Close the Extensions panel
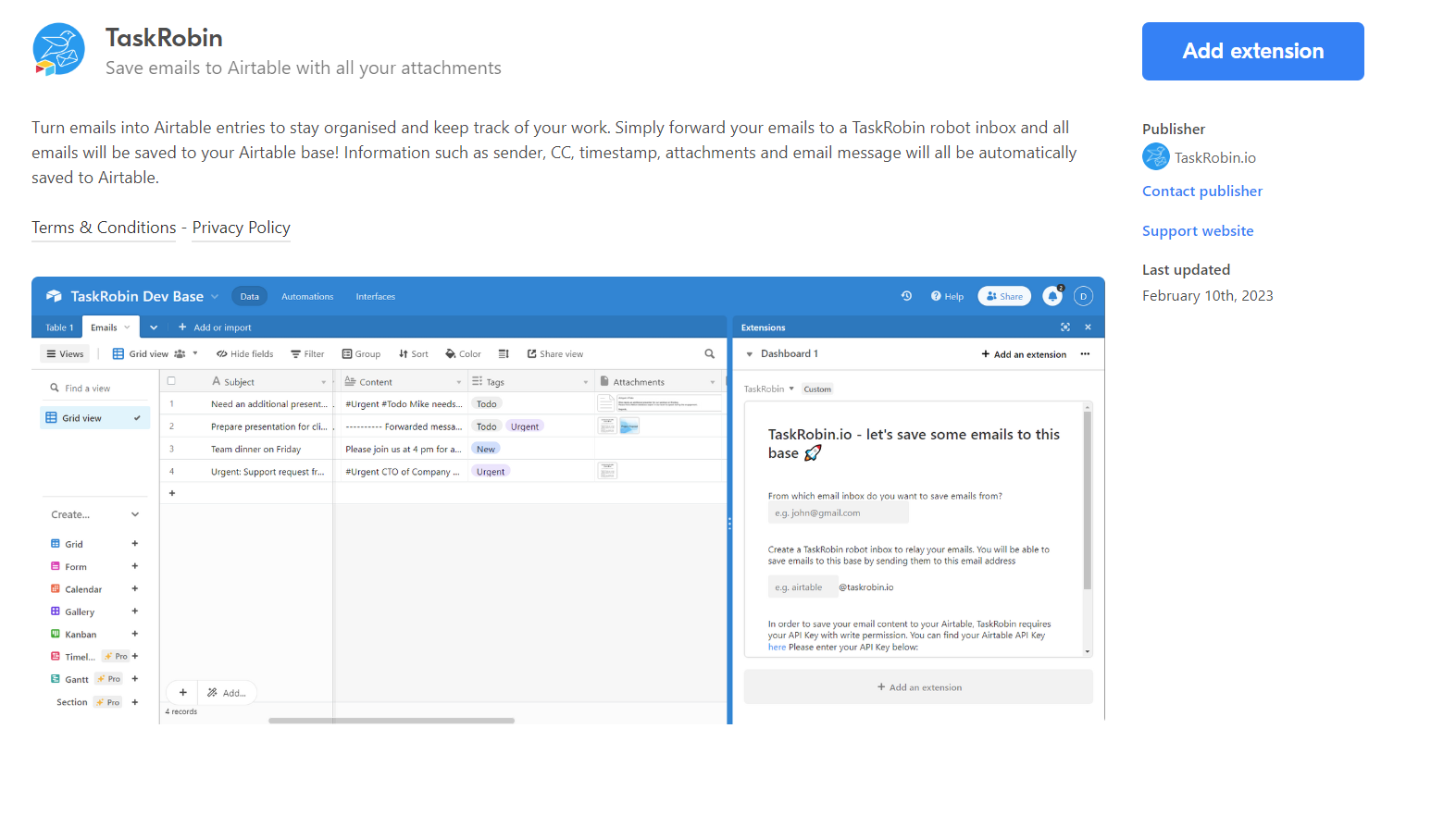This screenshot has height=815, width=1456. pyautogui.click(x=1089, y=327)
